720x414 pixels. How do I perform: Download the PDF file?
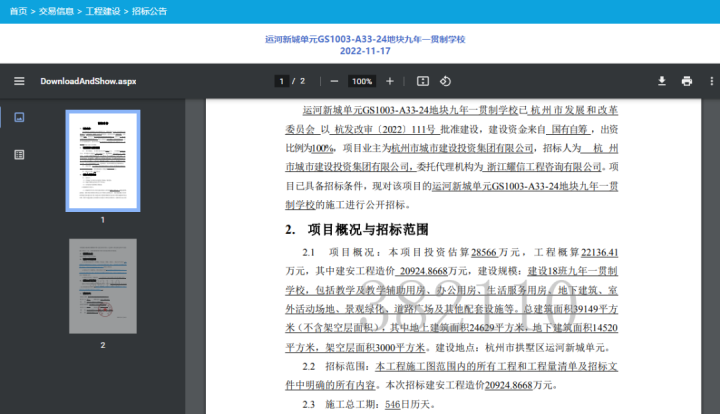point(662,81)
